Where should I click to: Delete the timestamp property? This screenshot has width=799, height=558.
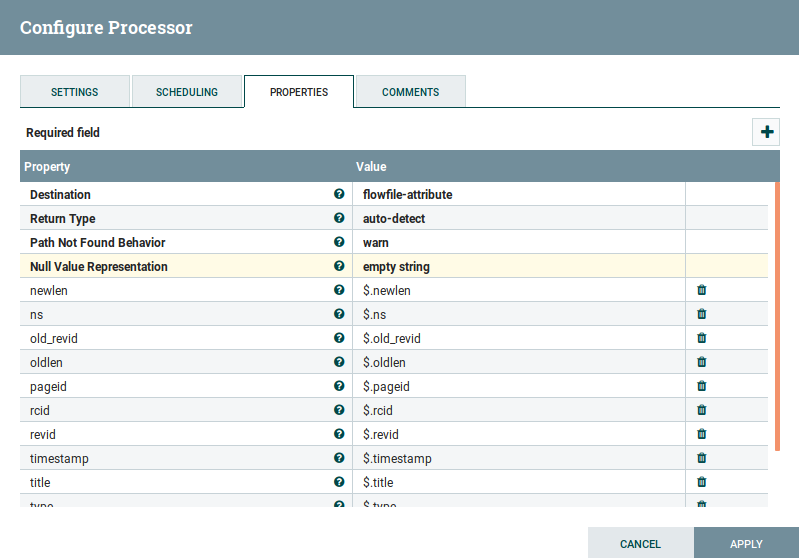702,458
